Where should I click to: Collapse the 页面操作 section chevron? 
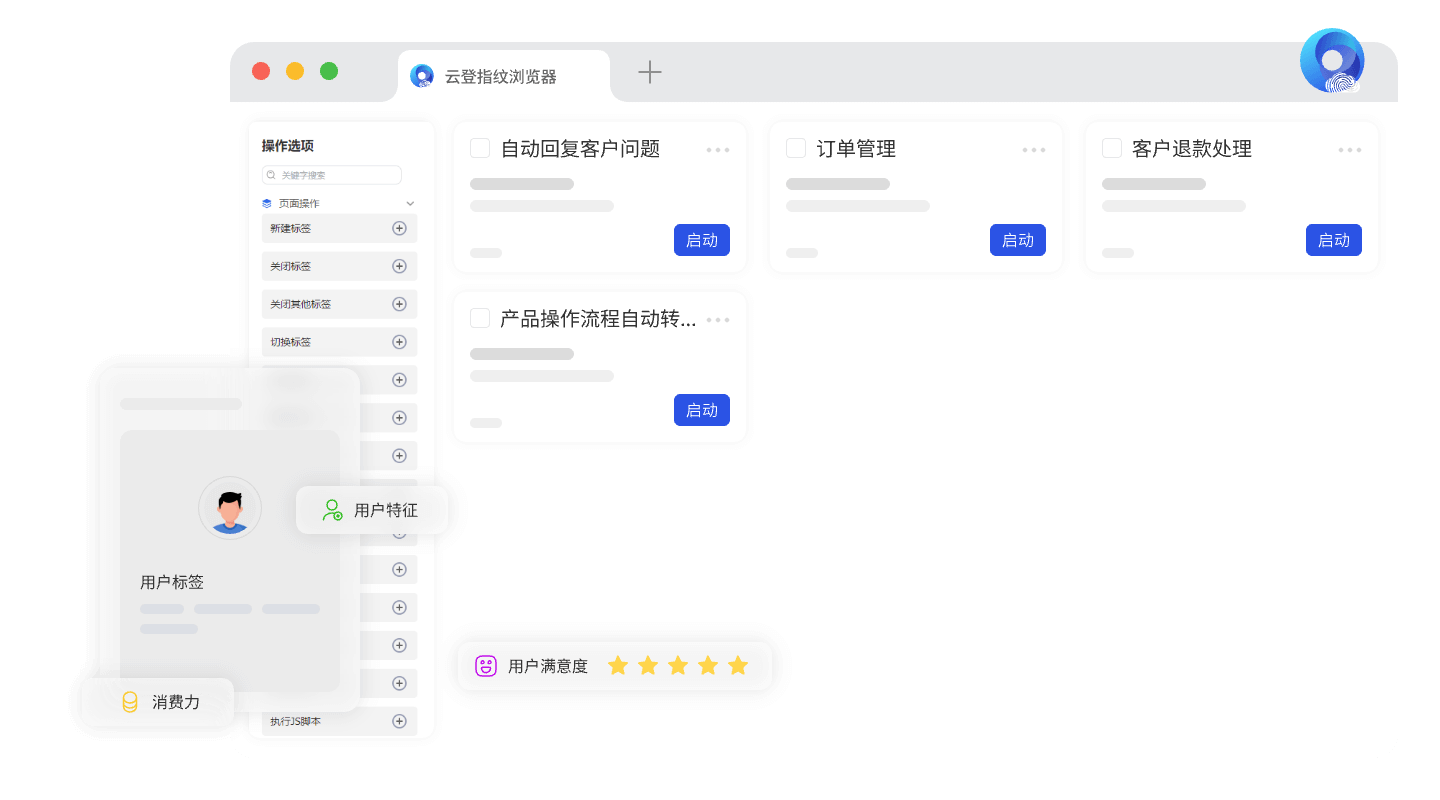tap(410, 202)
